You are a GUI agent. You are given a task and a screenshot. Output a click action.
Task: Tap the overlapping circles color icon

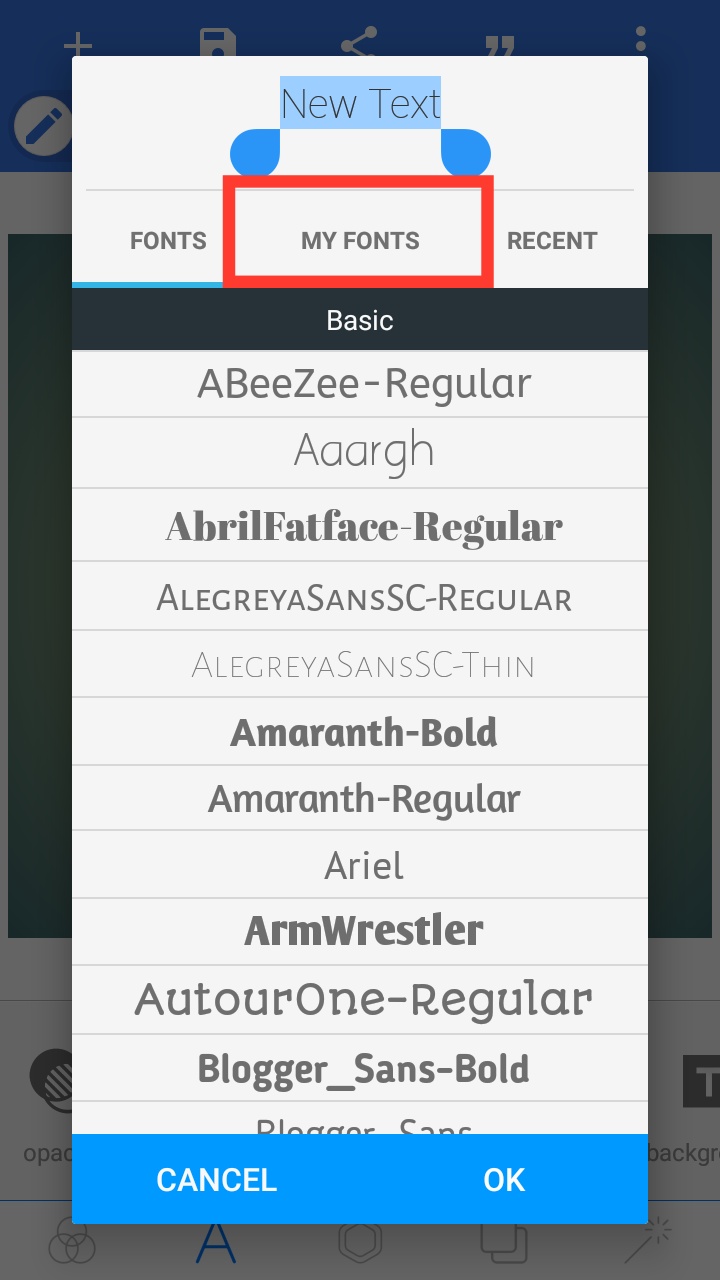72,1241
